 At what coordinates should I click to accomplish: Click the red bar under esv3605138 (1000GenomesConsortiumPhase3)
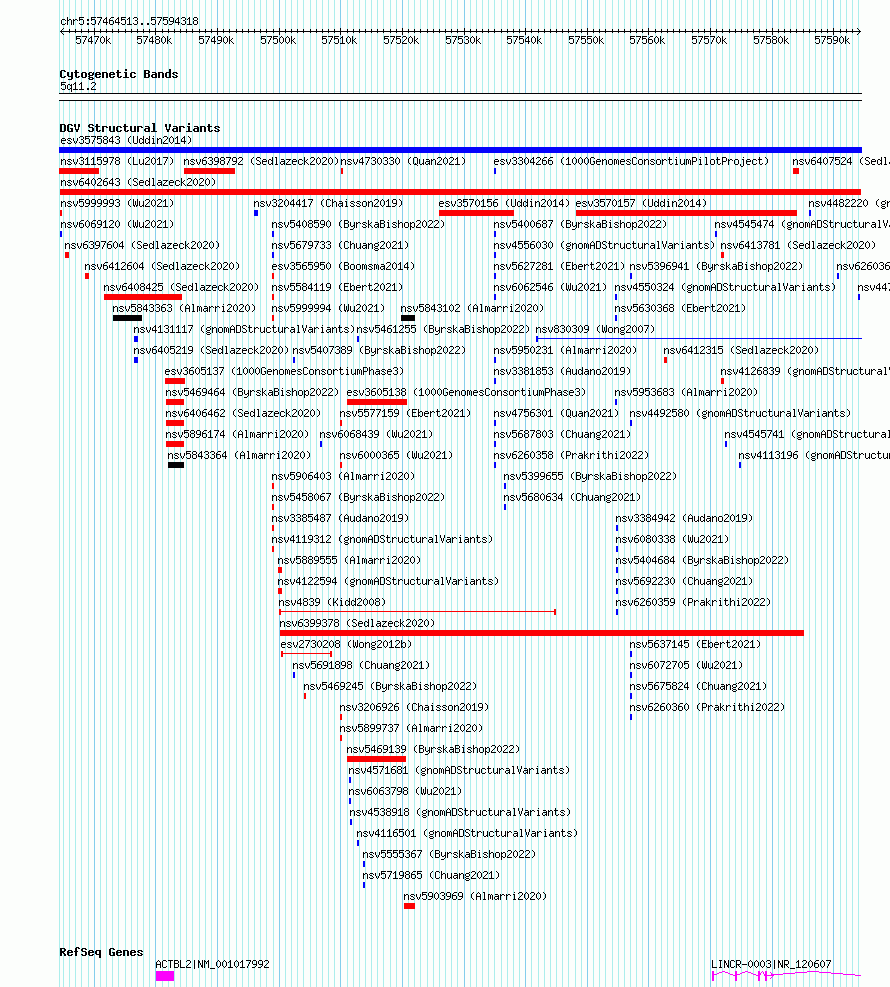pyautogui.click(x=376, y=402)
